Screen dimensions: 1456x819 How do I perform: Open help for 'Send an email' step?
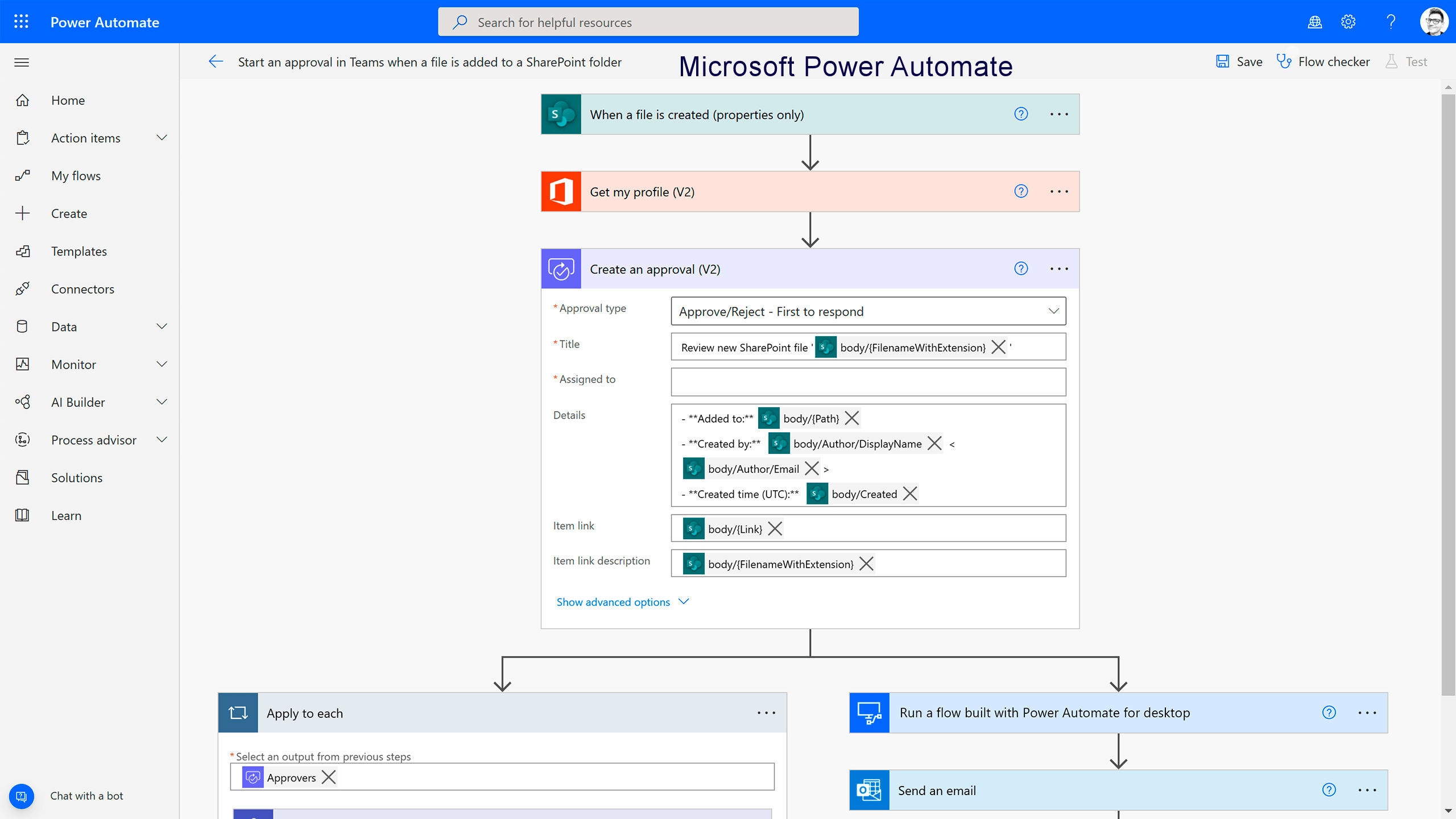pyautogui.click(x=1329, y=789)
